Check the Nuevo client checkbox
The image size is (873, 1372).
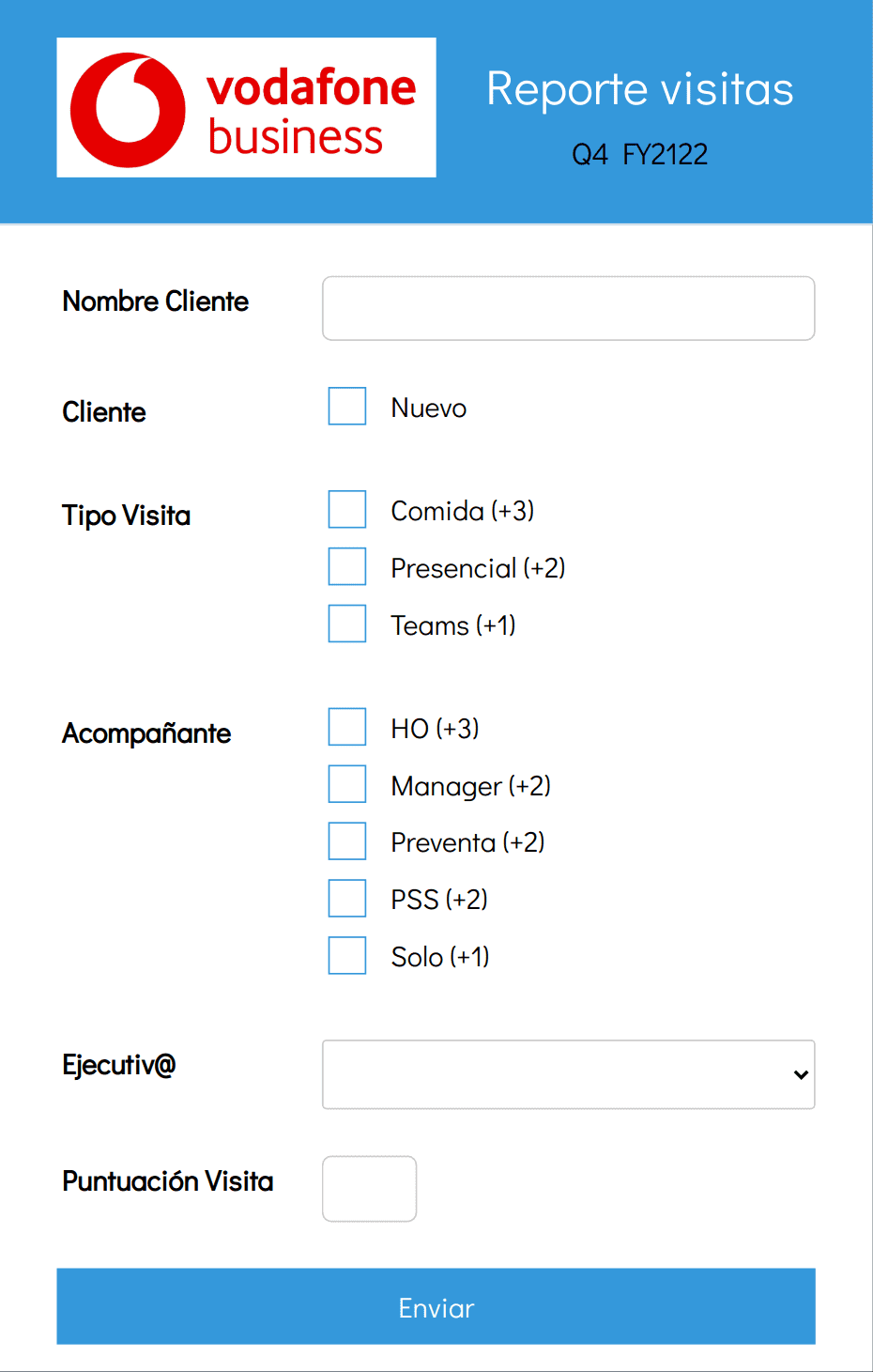tap(347, 407)
